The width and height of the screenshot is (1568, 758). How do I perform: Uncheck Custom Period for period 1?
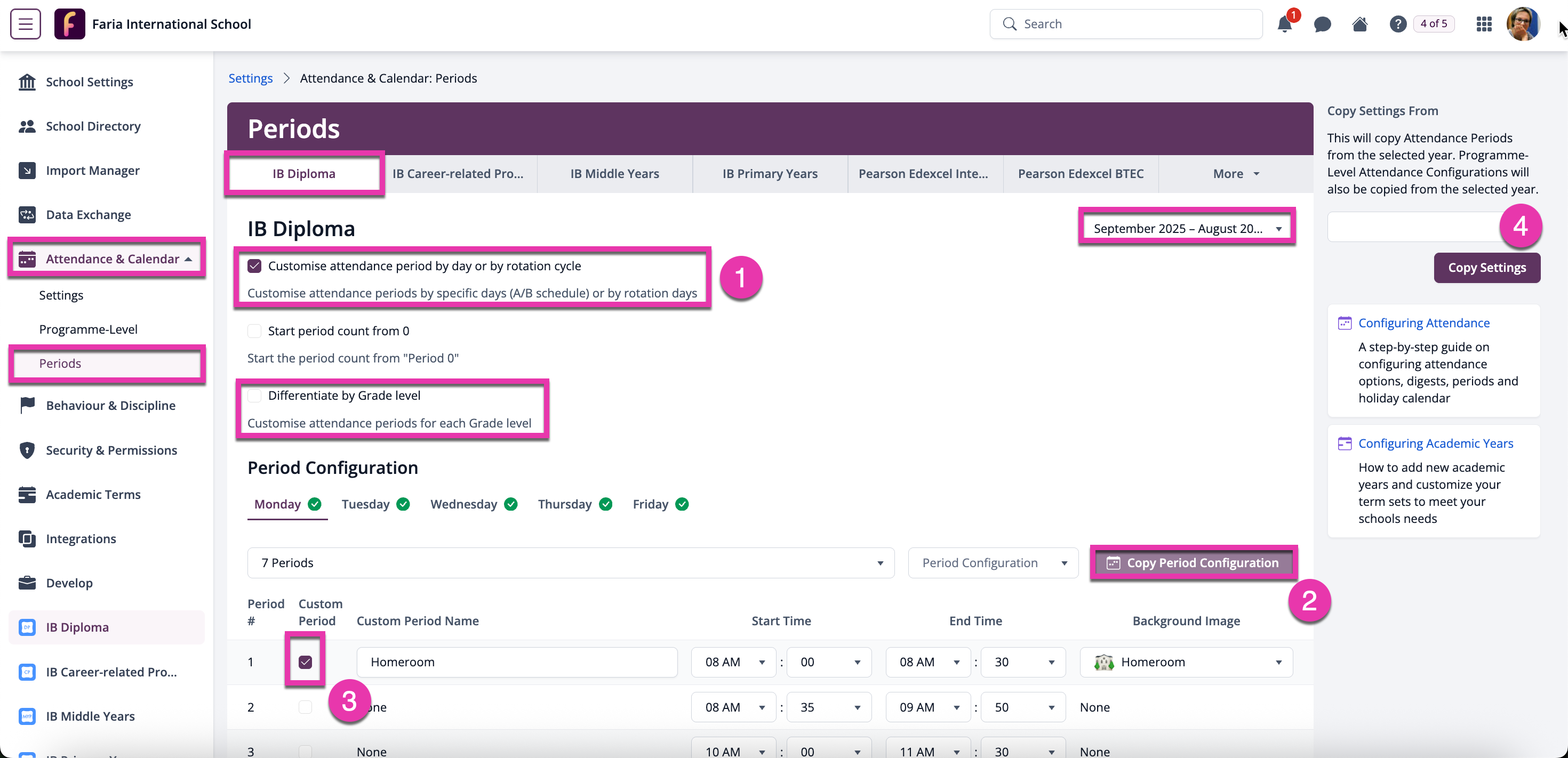pos(306,662)
